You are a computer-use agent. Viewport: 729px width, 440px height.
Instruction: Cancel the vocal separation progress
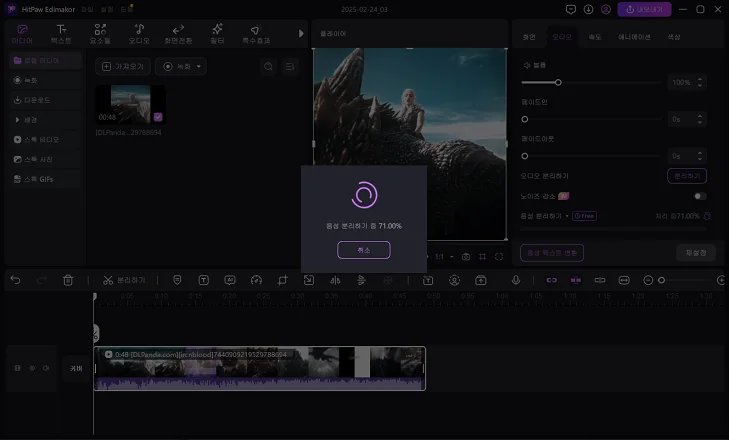(363, 250)
